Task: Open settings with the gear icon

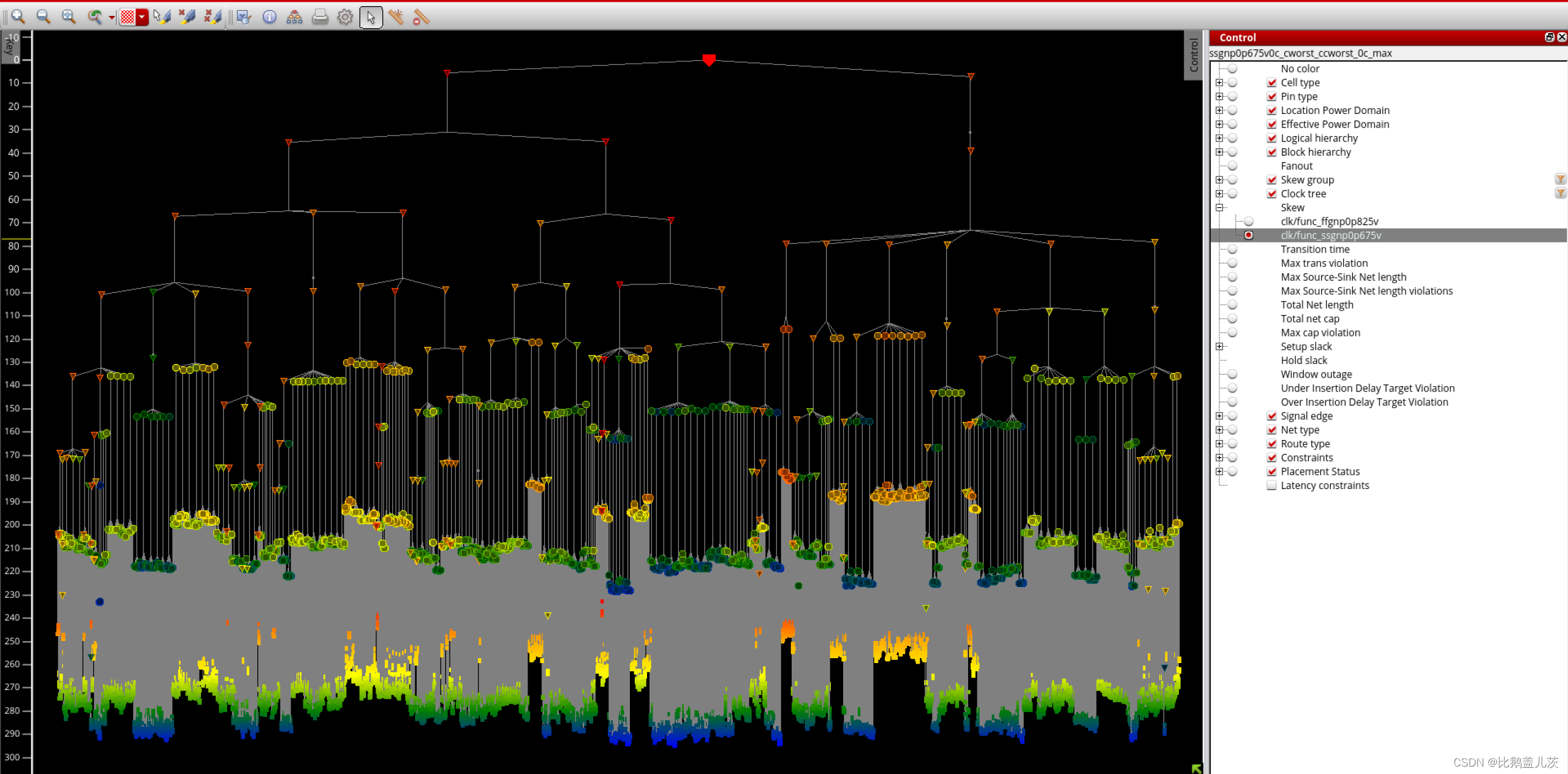Action: (345, 17)
